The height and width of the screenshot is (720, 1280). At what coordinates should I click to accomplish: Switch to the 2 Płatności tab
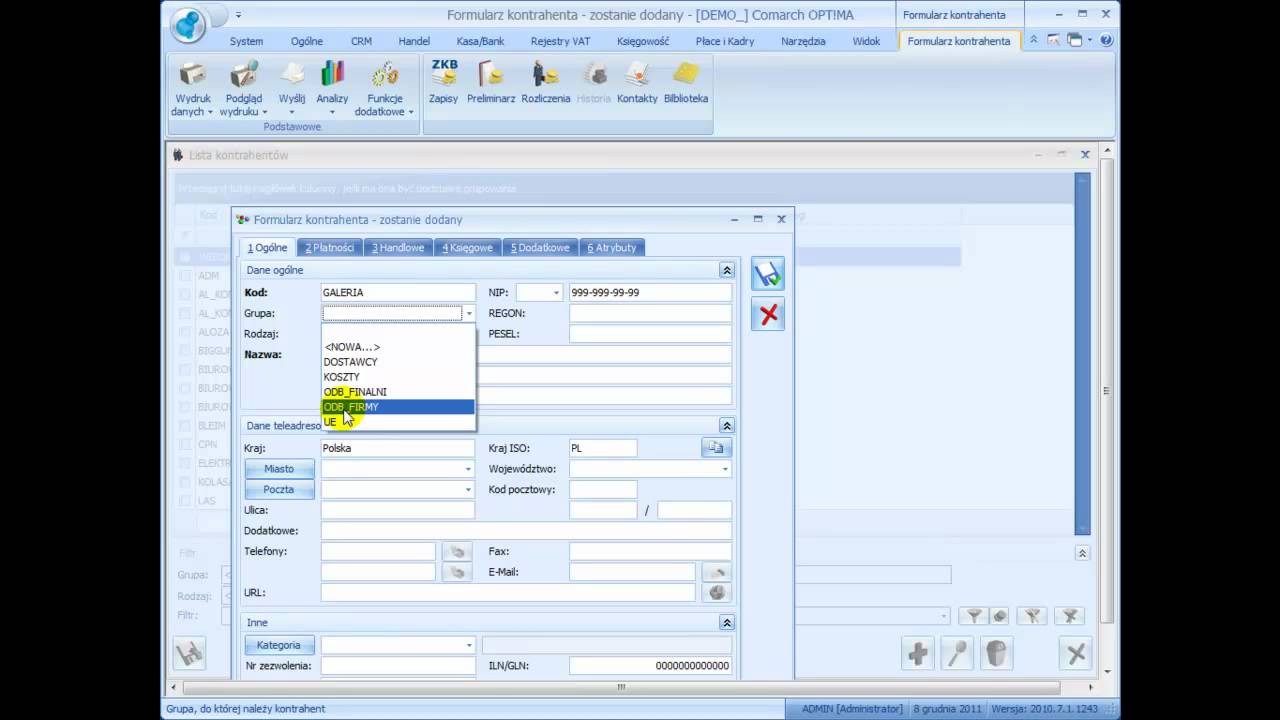point(330,247)
